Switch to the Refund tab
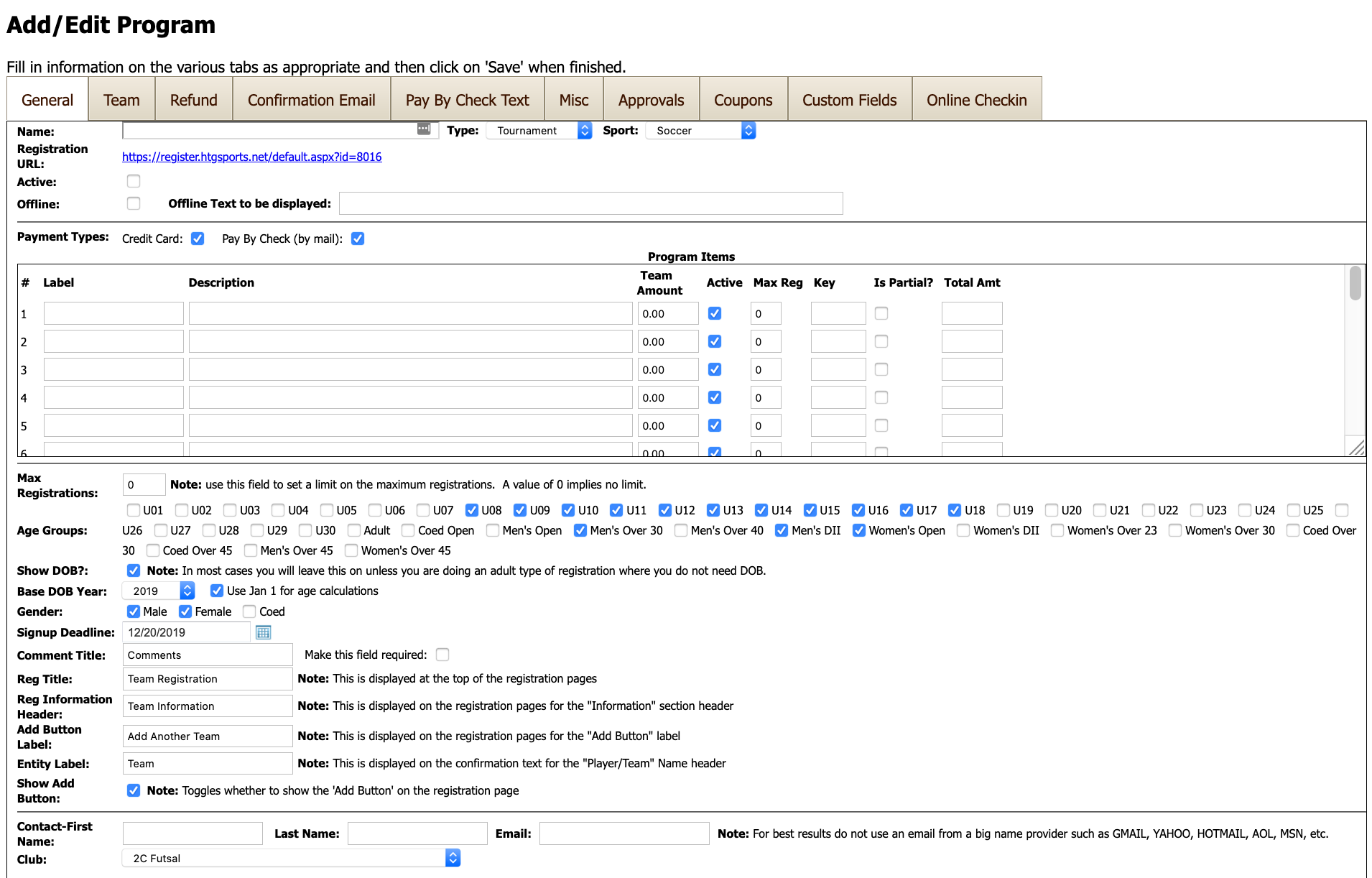Viewport: 1372px width, 878px height. [194, 100]
